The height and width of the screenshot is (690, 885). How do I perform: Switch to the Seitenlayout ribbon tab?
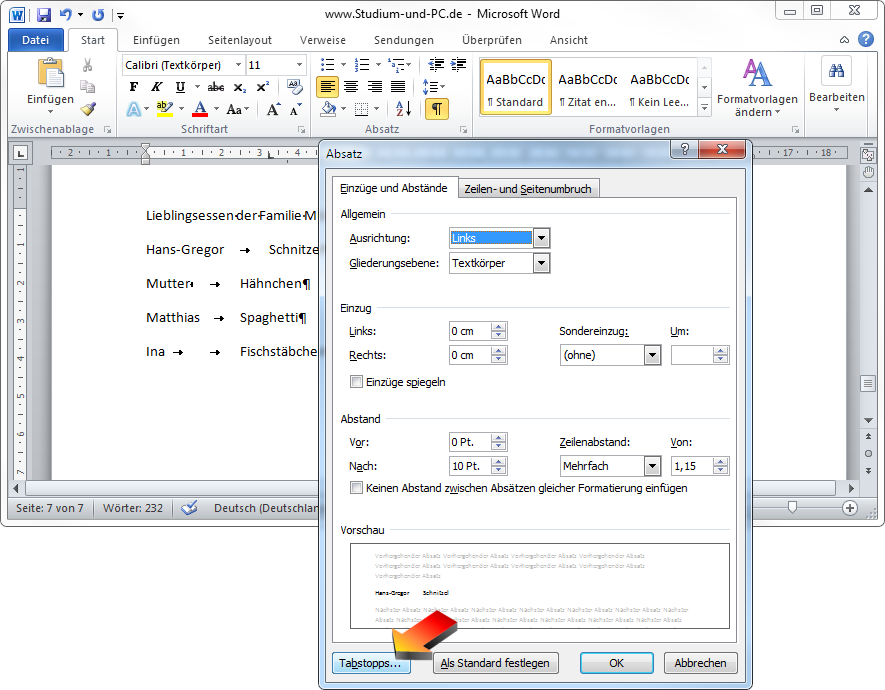pyautogui.click(x=240, y=40)
